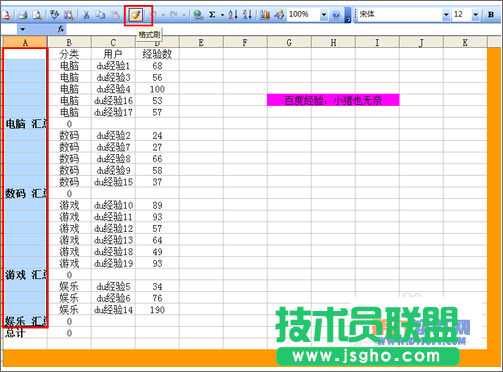Open Excel Help question mark icon

pyautogui.click(x=336, y=15)
